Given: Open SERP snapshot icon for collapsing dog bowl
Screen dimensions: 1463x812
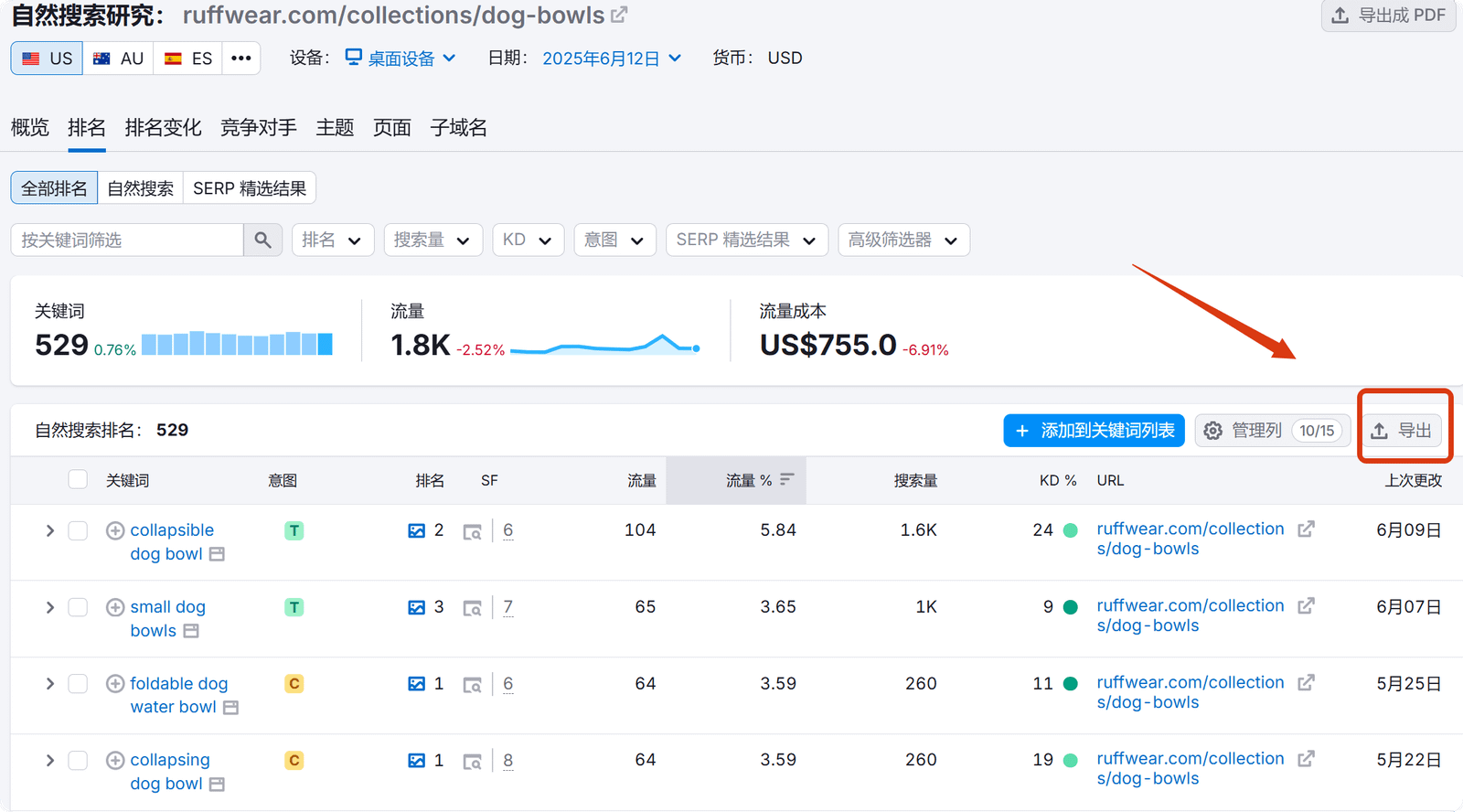Looking at the screenshot, I should [472, 761].
